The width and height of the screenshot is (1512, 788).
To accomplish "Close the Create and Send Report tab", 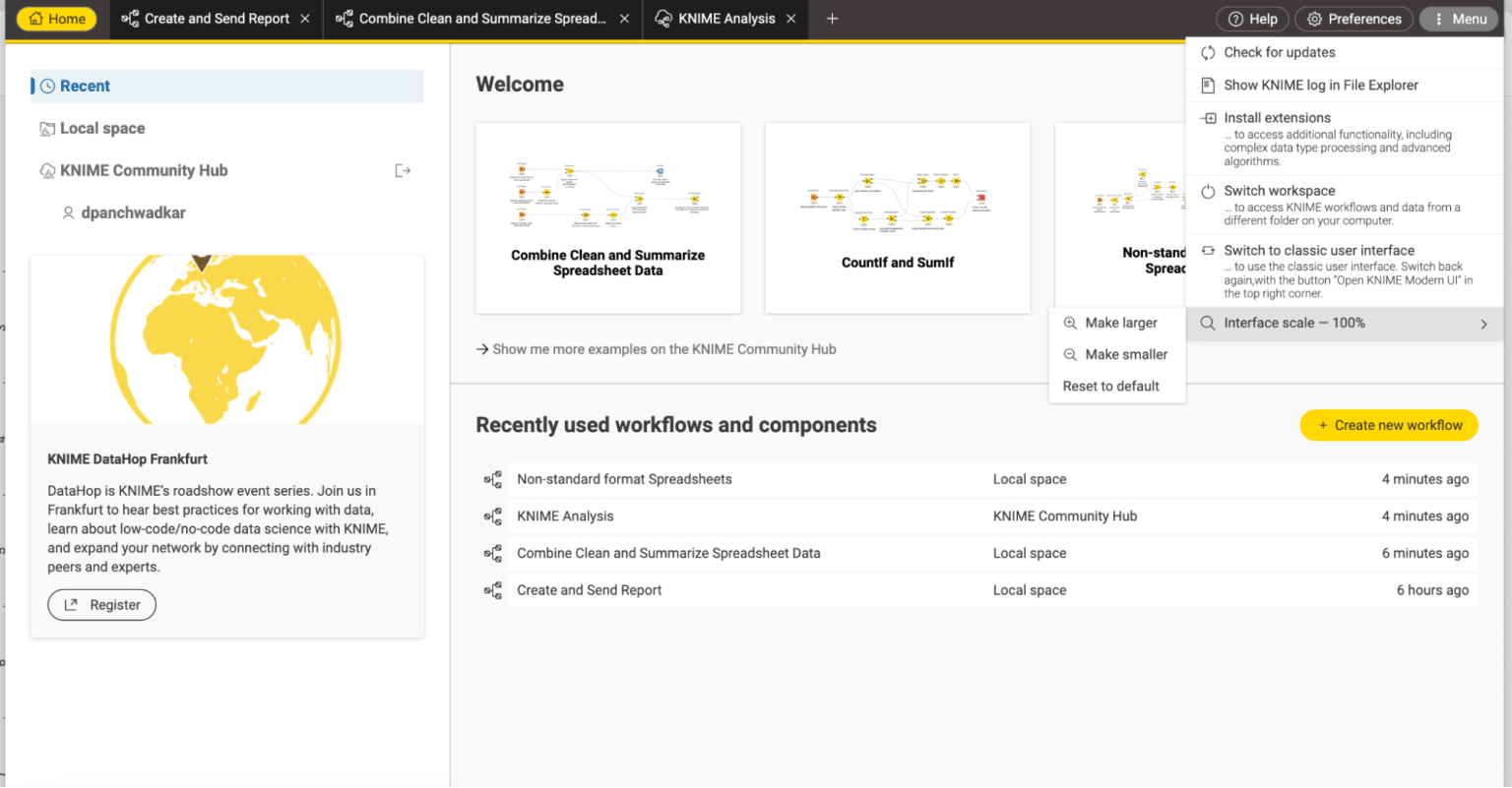I will (x=305, y=19).
